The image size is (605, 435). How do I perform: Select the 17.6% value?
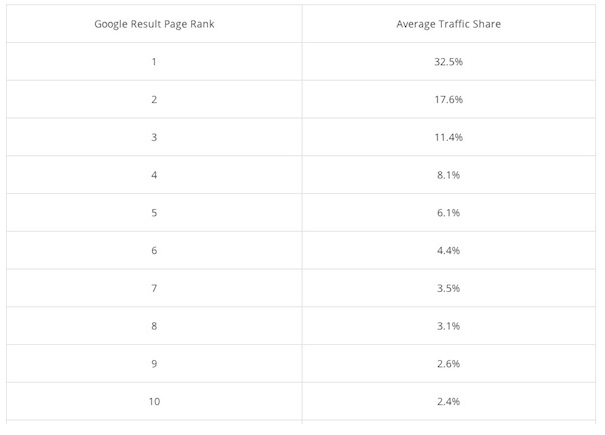(448, 100)
